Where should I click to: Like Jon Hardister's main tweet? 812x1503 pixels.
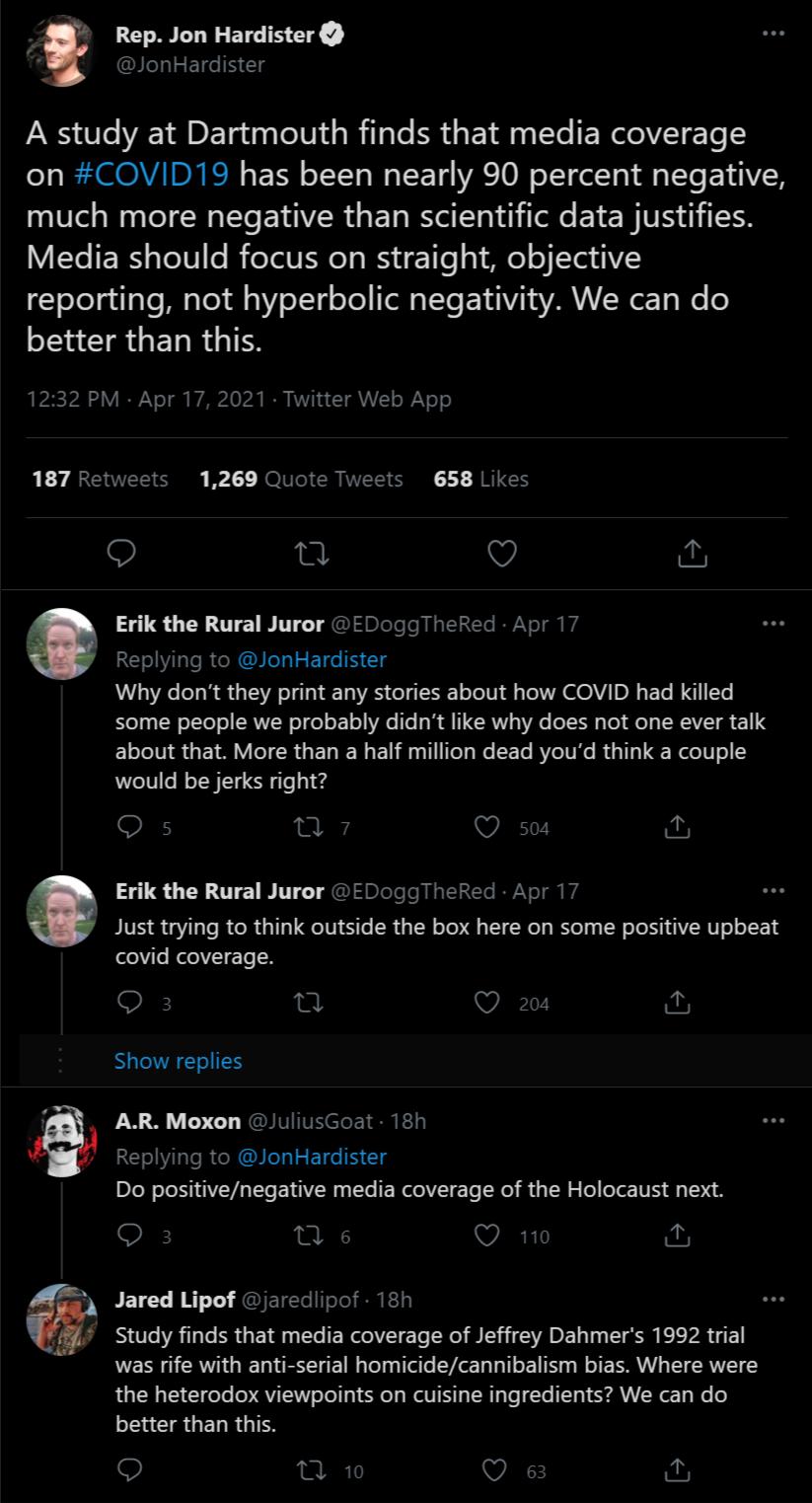(502, 555)
